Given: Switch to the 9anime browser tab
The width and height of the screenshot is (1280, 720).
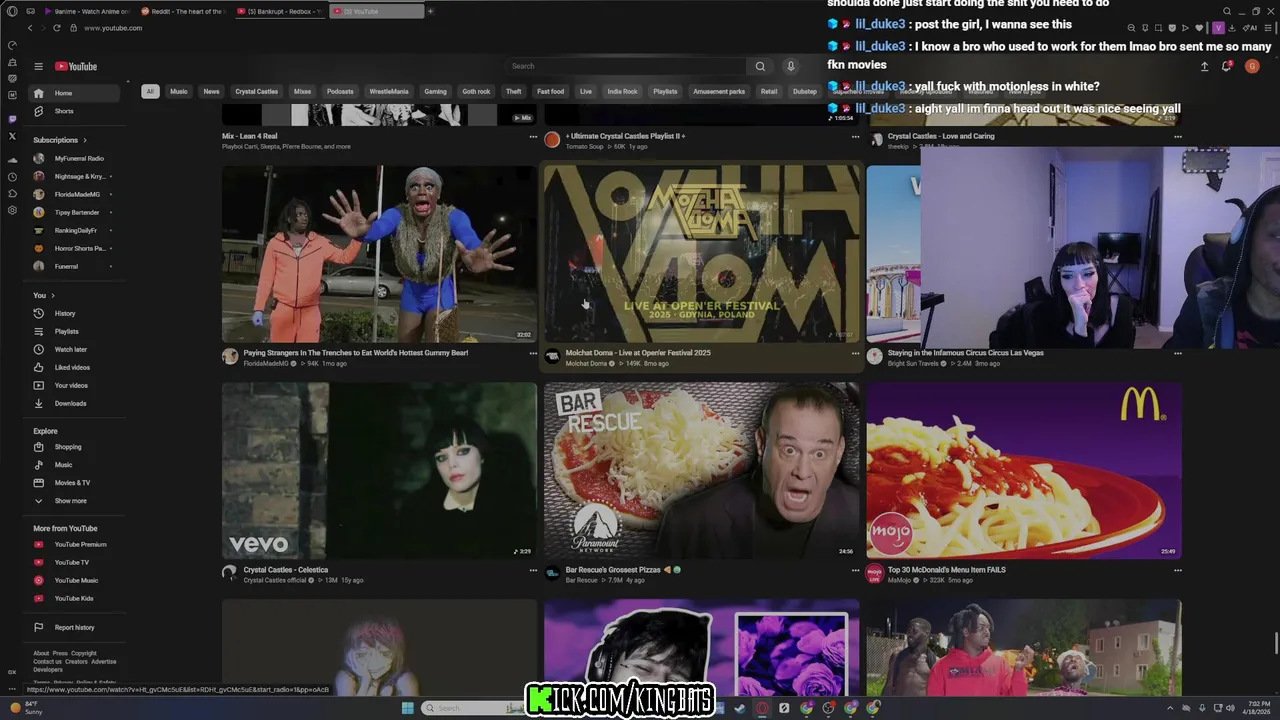Looking at the screenshot, I should pos(88,11).
